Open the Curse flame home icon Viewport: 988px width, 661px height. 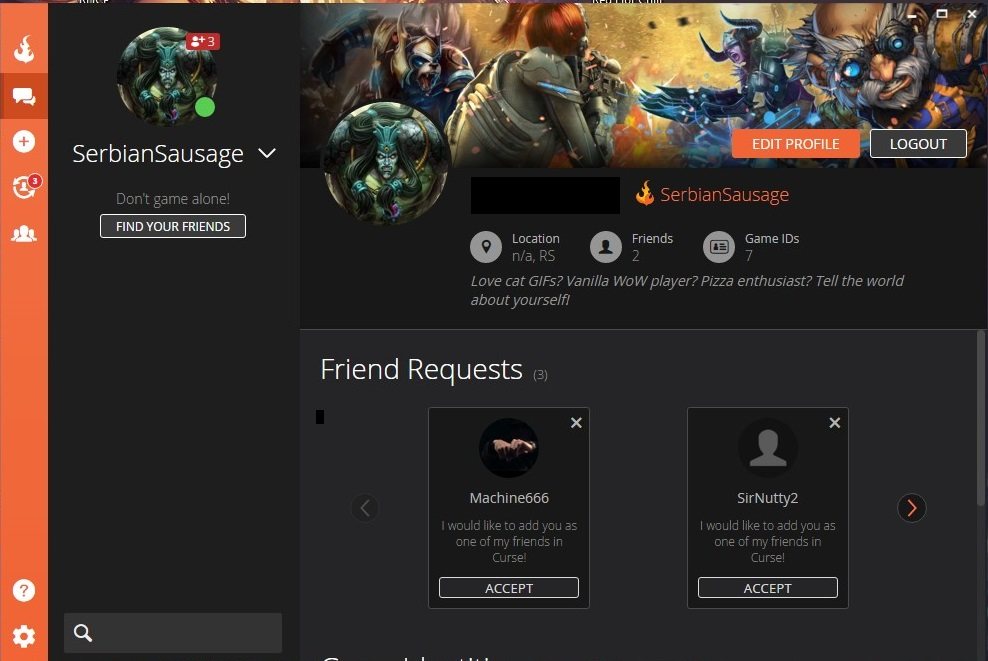pyautogui.click(x=24, y=49)
